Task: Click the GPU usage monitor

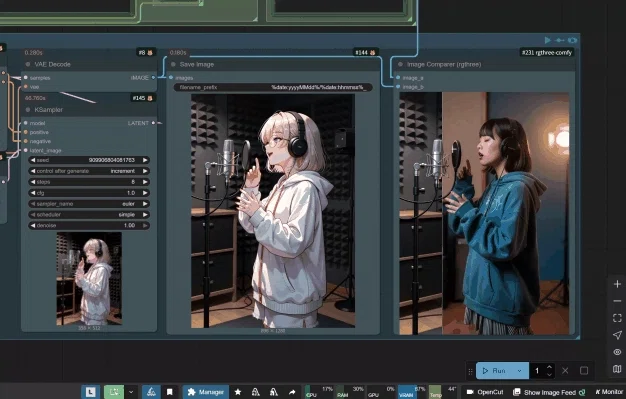Action: (381, 392)
